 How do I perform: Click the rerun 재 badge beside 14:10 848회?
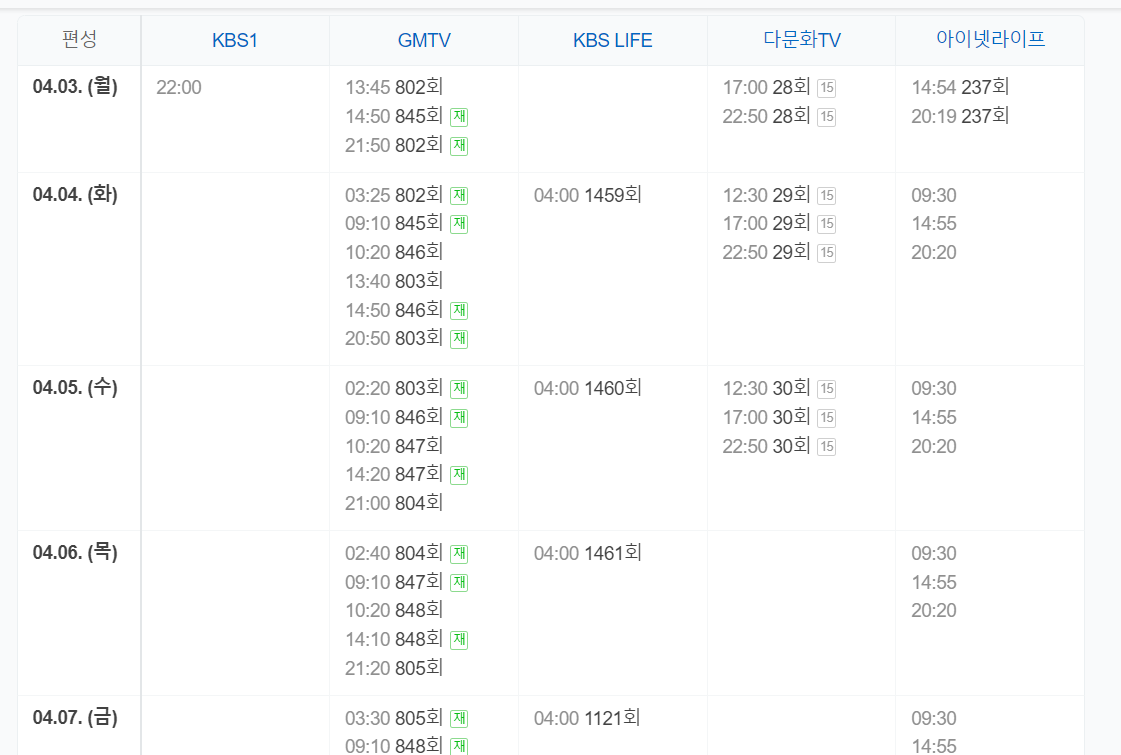(x=459, y=640)
